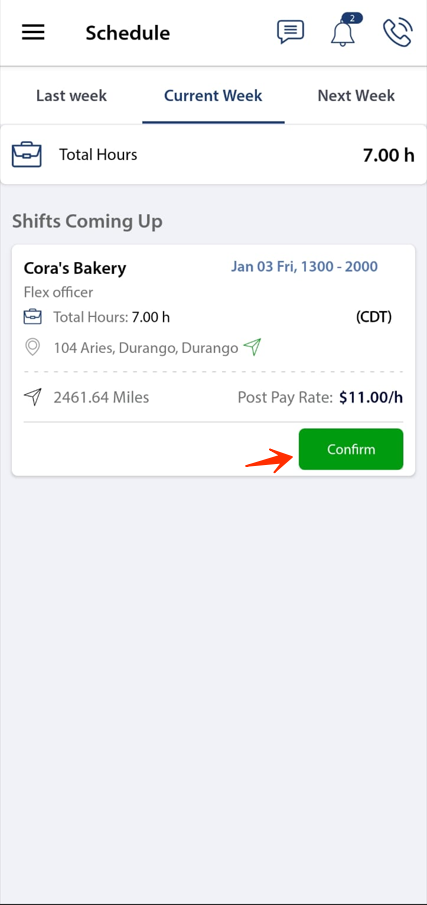Screen dimensions: 427x905
Task: Tap the small briefcase in shift card
Action: tap(33, 317)
